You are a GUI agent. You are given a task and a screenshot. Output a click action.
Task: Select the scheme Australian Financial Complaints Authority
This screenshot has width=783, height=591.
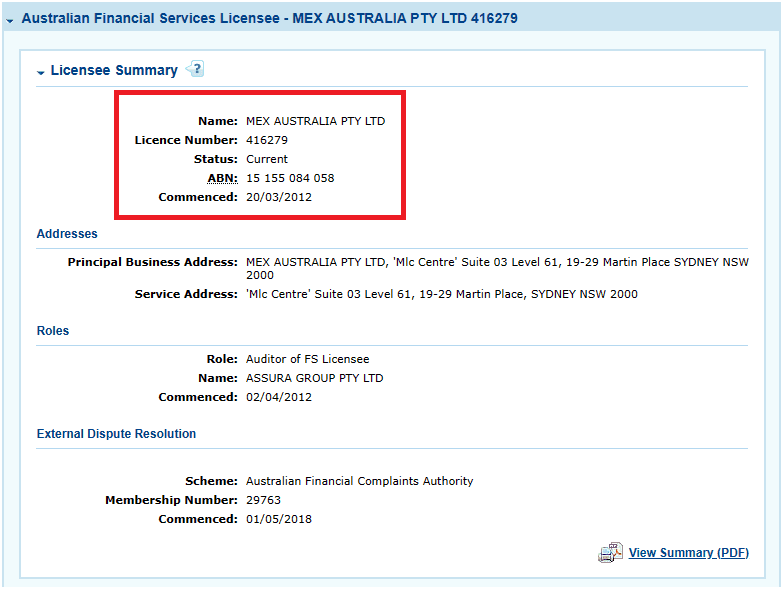(x=360, y=481)
